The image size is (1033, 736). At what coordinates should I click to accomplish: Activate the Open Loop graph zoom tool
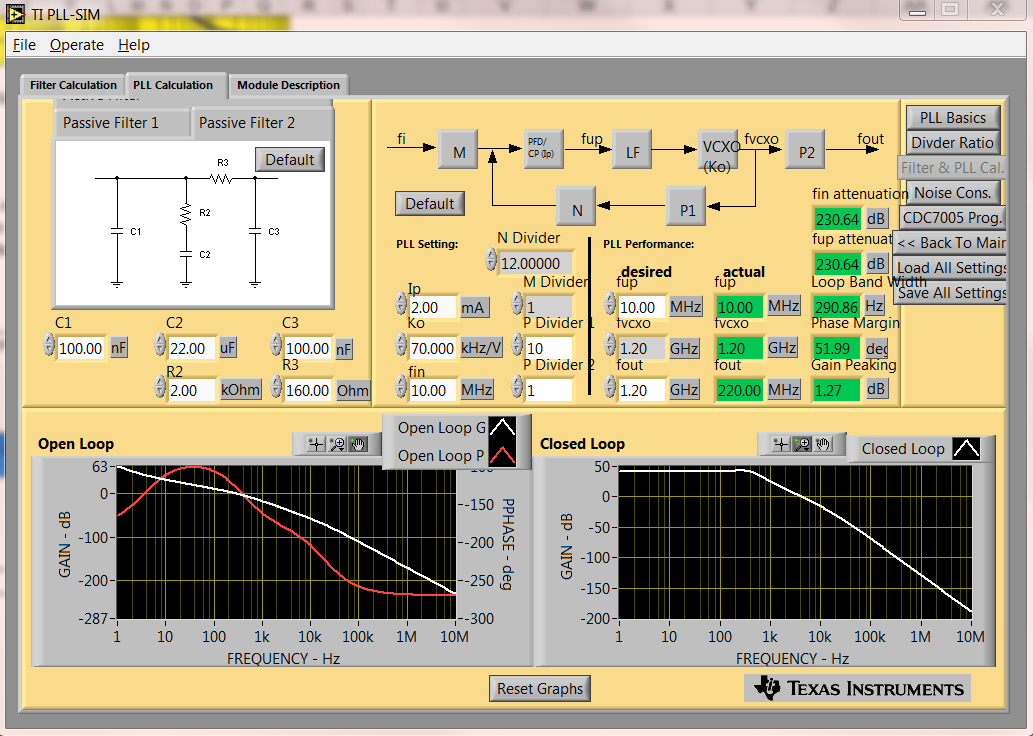[x=337, y=445]
